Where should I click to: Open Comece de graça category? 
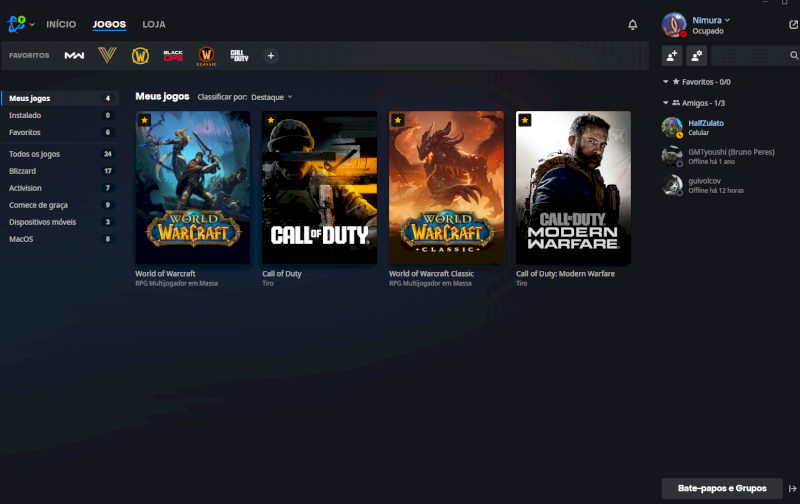pyautogui.click(x=60, y=205)
